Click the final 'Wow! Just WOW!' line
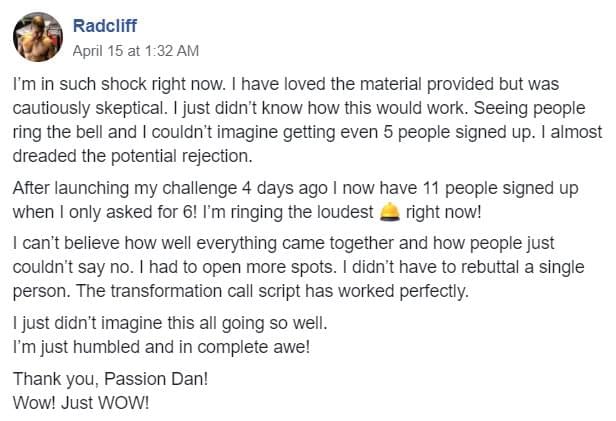Image resolution: width=616 pixels, height=421 pixels. pyautogui.click(x=81, y=403)
